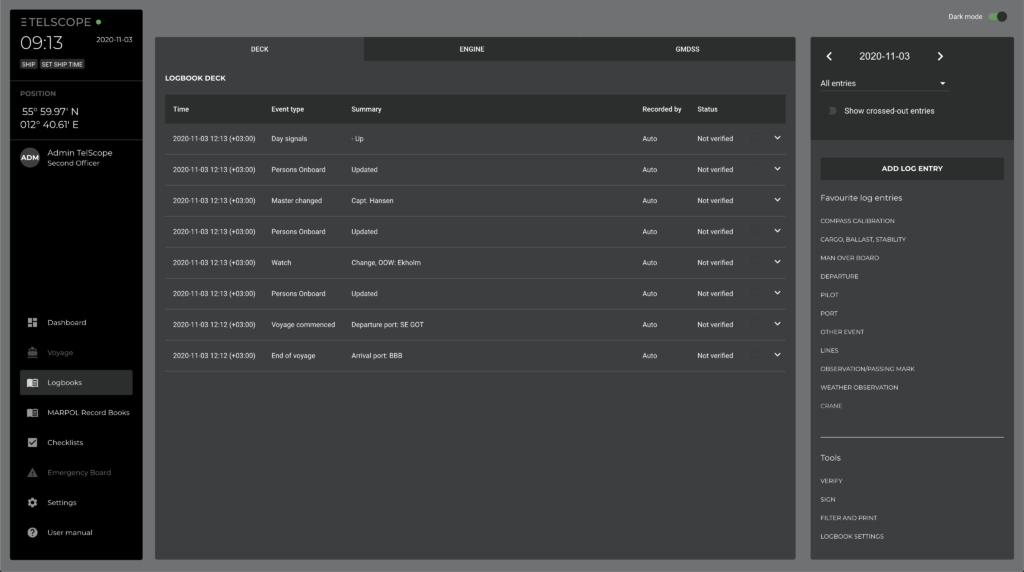The image size is (1024, 572).
Task: Open the All entries filter dropdown
Action: [x=882, y=84]
